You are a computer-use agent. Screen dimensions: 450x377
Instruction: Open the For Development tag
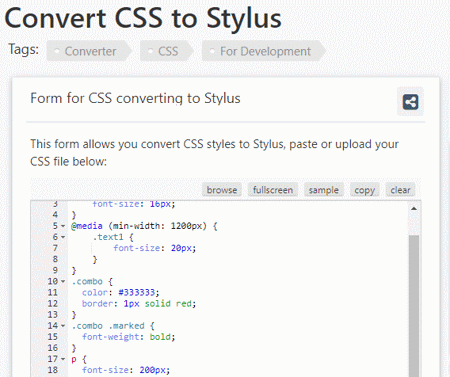264,51
